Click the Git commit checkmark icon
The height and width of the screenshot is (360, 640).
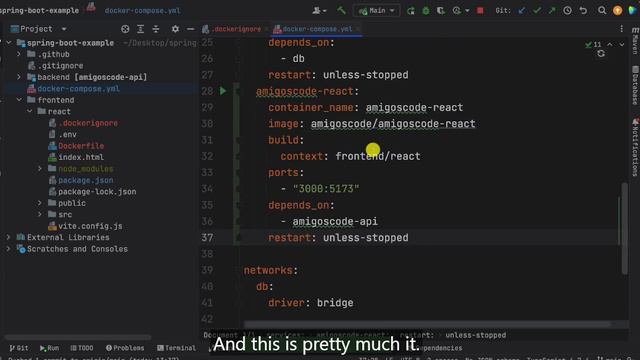537,11
